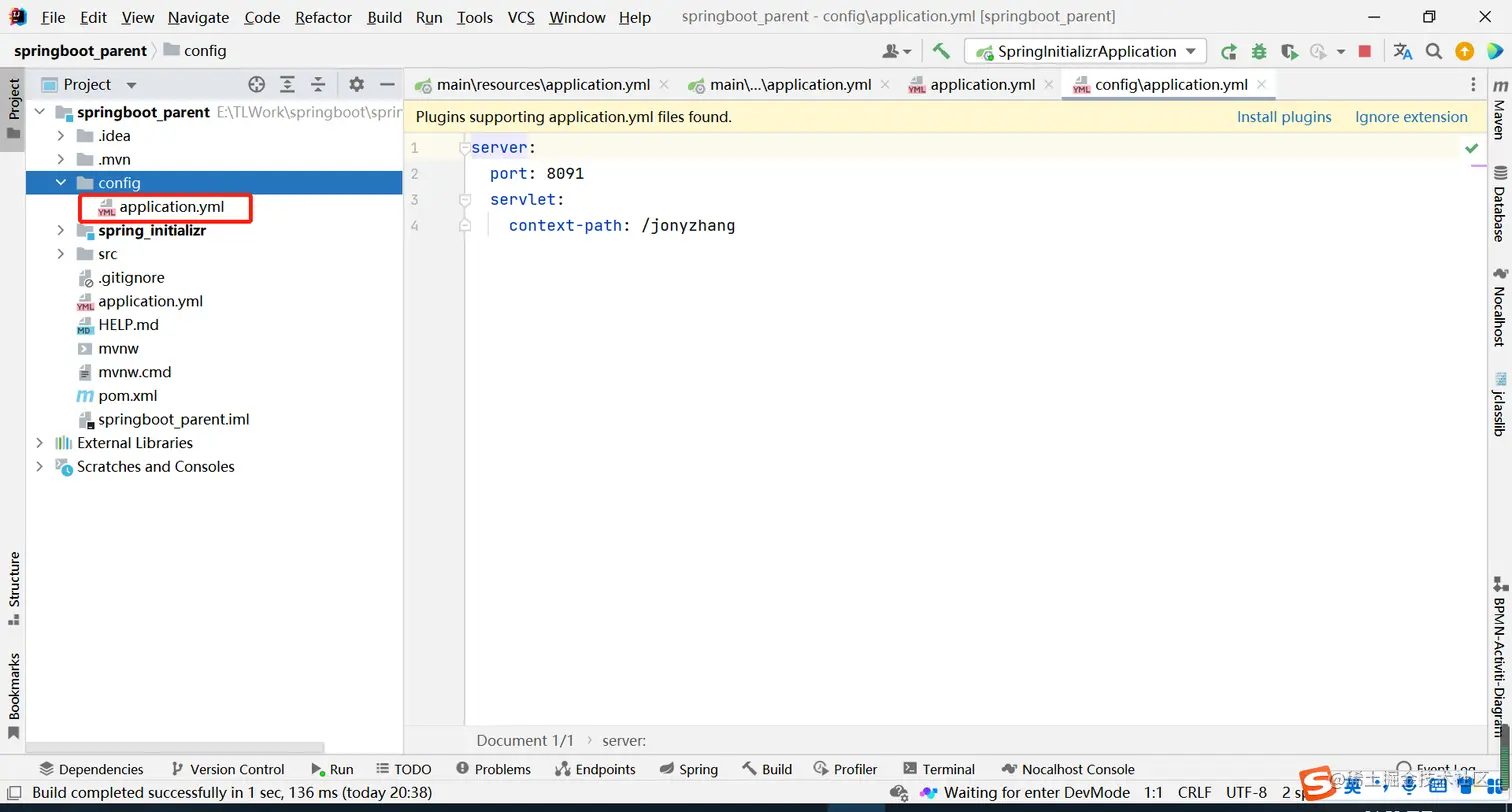Expand Scratches and Consoles node
The height and width of the screenshot is (812, 1512).
click(x=40, y=466)
